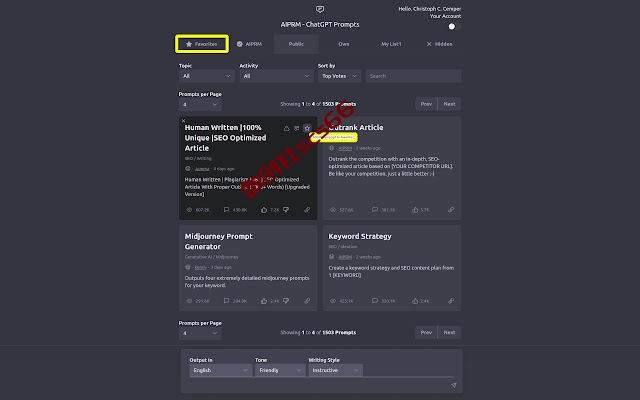Click comments icon on Outrank Article card
The image size is (640, 400).
pos(375,210)
